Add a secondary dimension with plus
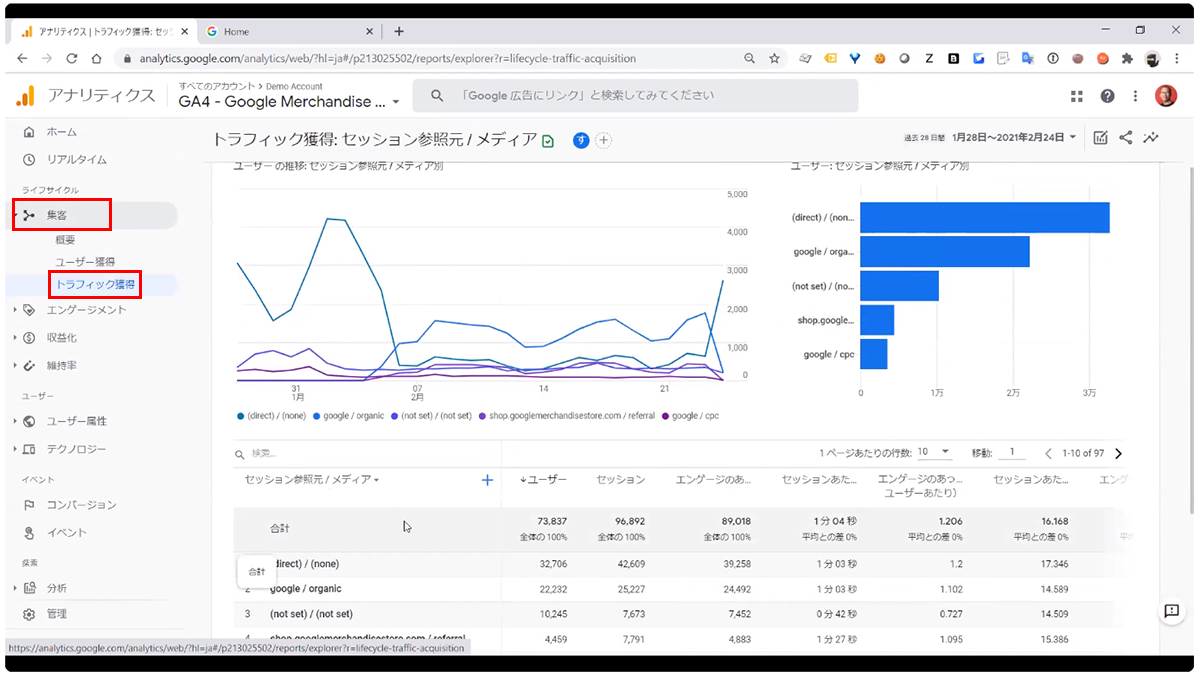Image resolution: width=1200 pixels, height=677 pixels. [x=487, y=480]
